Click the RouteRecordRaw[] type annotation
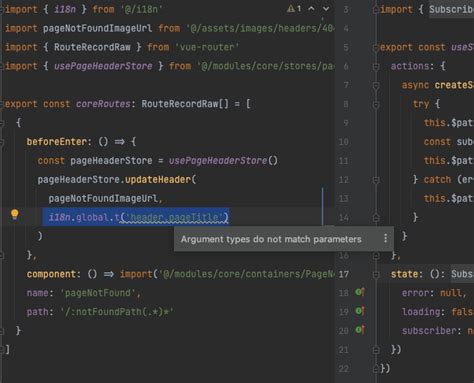The height and width of the screenshot is (383, 474). click(x=185, y=104)
